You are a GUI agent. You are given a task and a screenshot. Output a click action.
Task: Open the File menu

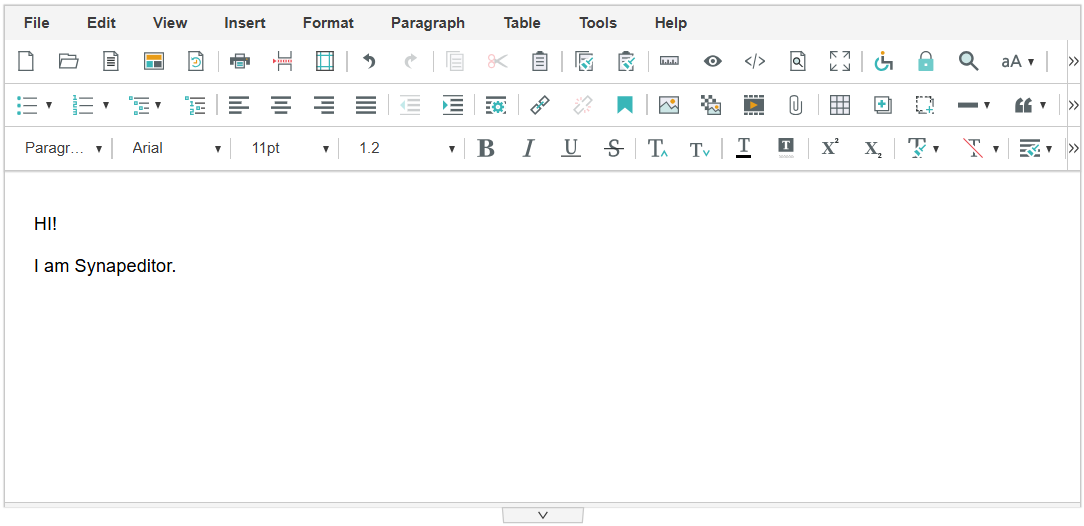pos(37,23)
